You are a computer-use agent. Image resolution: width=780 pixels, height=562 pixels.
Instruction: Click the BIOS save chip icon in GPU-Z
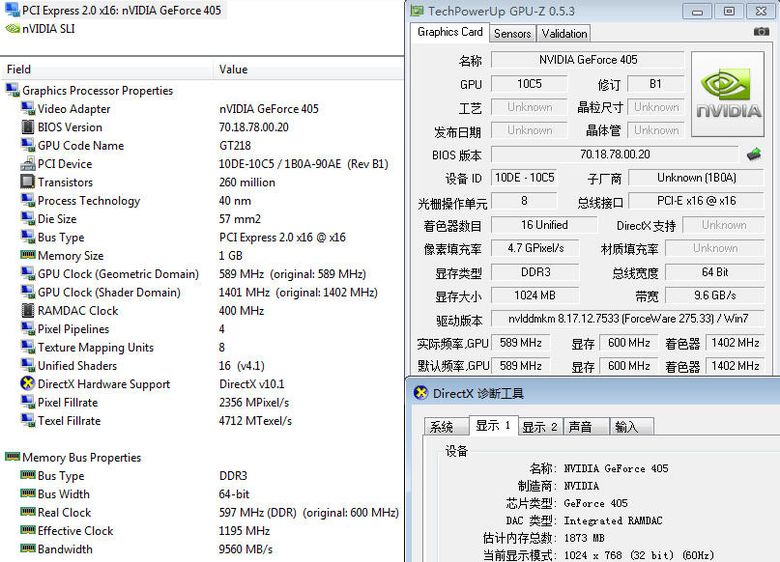754,154
